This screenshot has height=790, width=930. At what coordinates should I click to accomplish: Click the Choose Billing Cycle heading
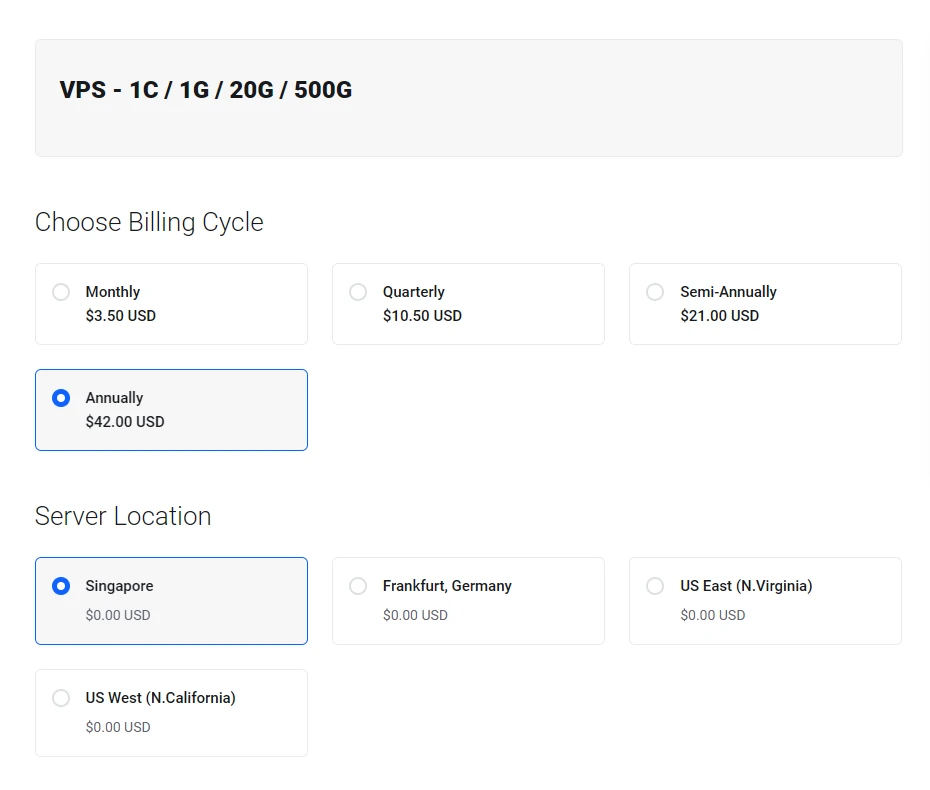(x=149, y=222)
